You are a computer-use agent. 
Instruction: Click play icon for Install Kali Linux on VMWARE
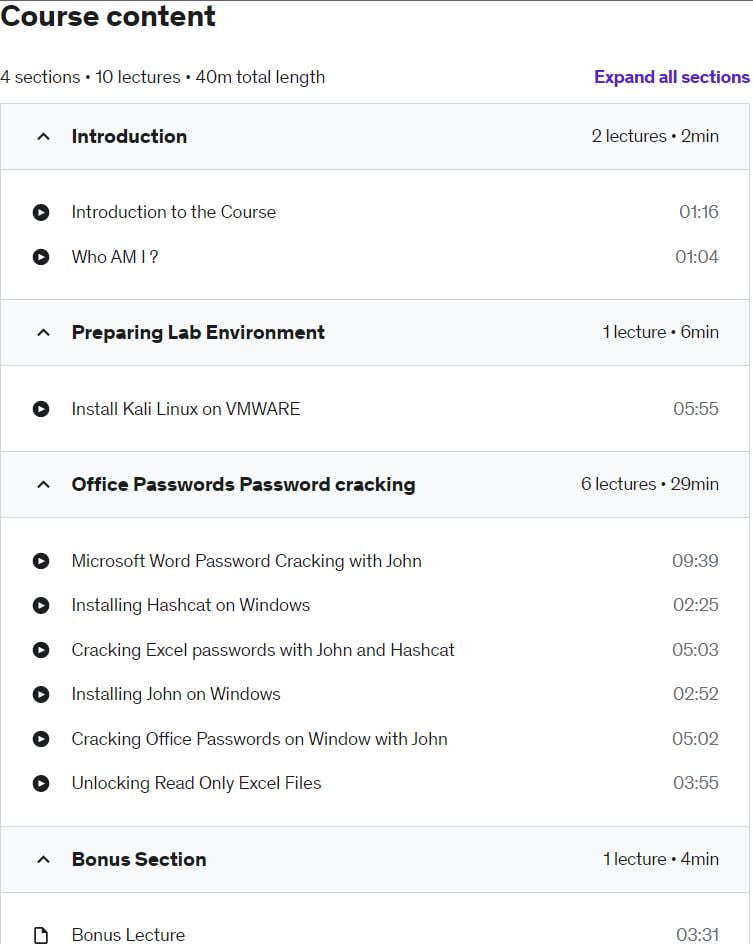click(41, 409)
